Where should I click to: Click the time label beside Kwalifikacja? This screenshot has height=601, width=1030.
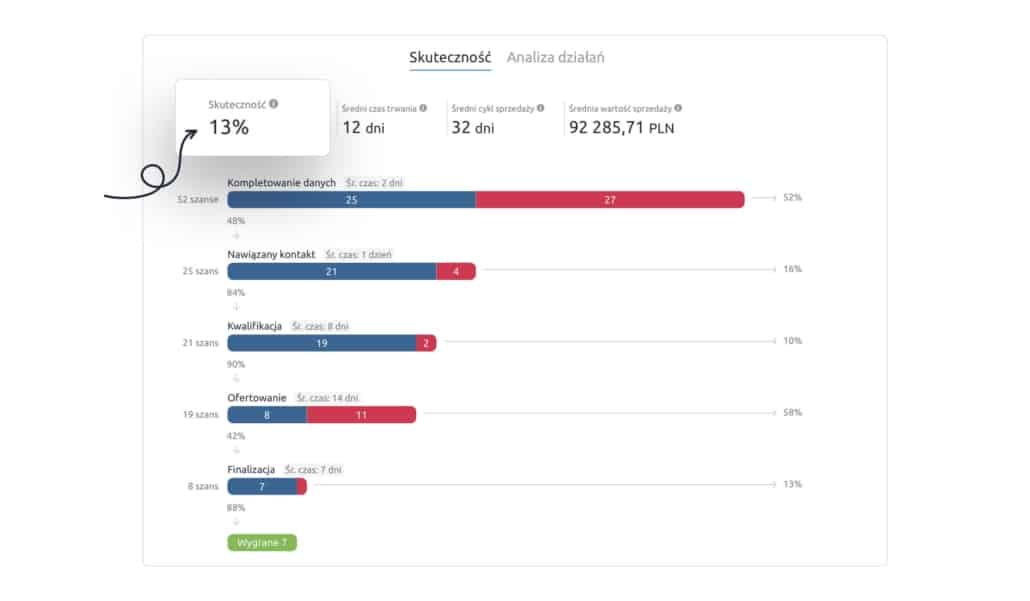[x=321, y=326]
